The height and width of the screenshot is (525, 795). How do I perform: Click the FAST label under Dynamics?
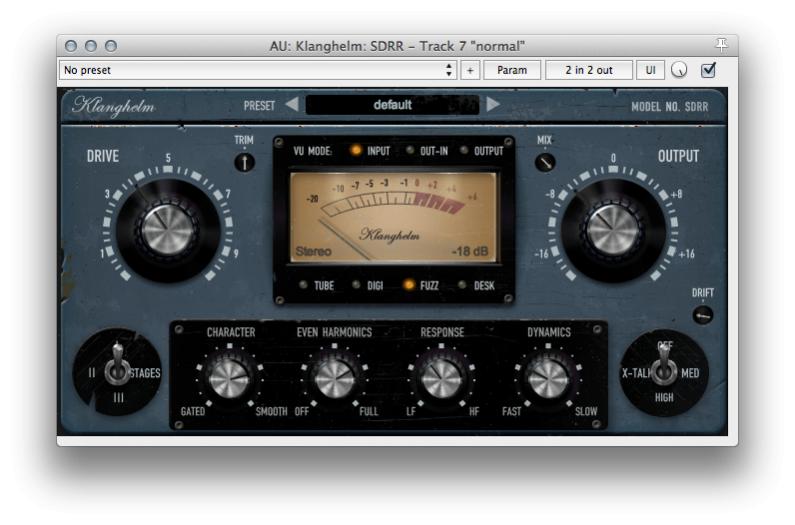click(512, 411)
